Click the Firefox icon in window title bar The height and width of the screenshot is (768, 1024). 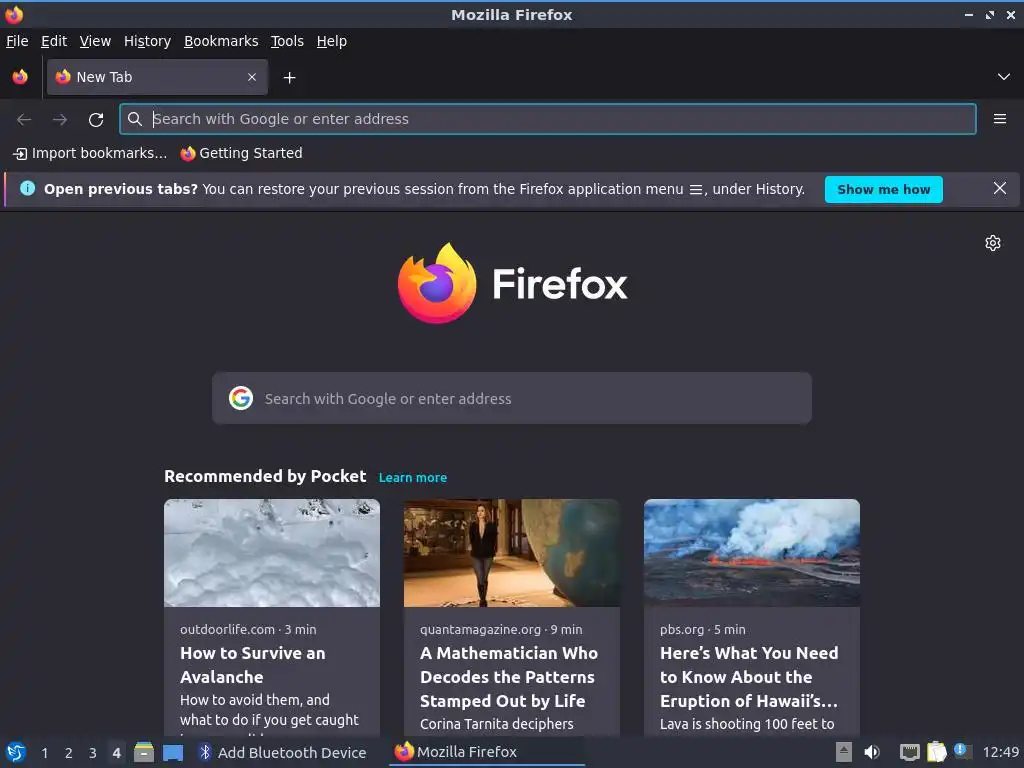(x=14, y=14)
